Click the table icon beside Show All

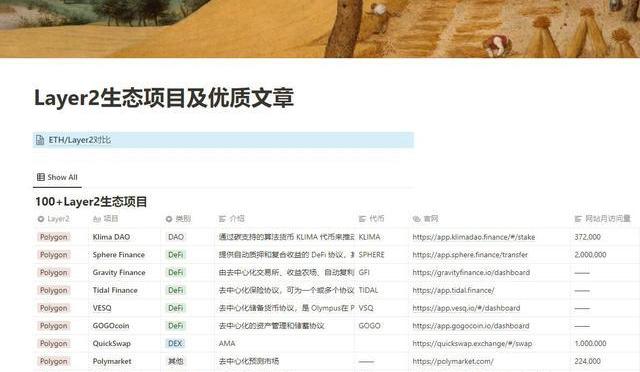41,177
